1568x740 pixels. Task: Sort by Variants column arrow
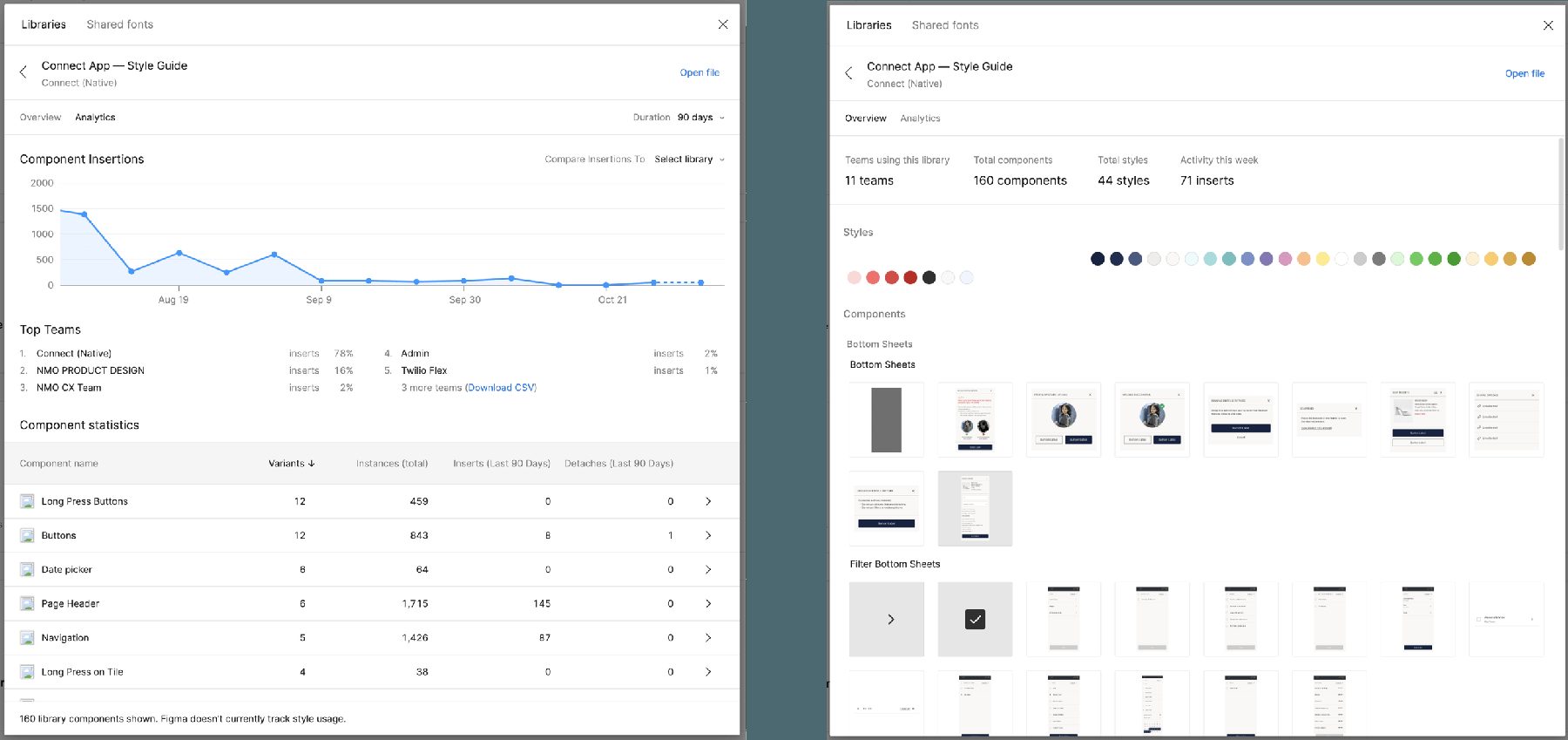pyautogui.click(x=312, y=464)
